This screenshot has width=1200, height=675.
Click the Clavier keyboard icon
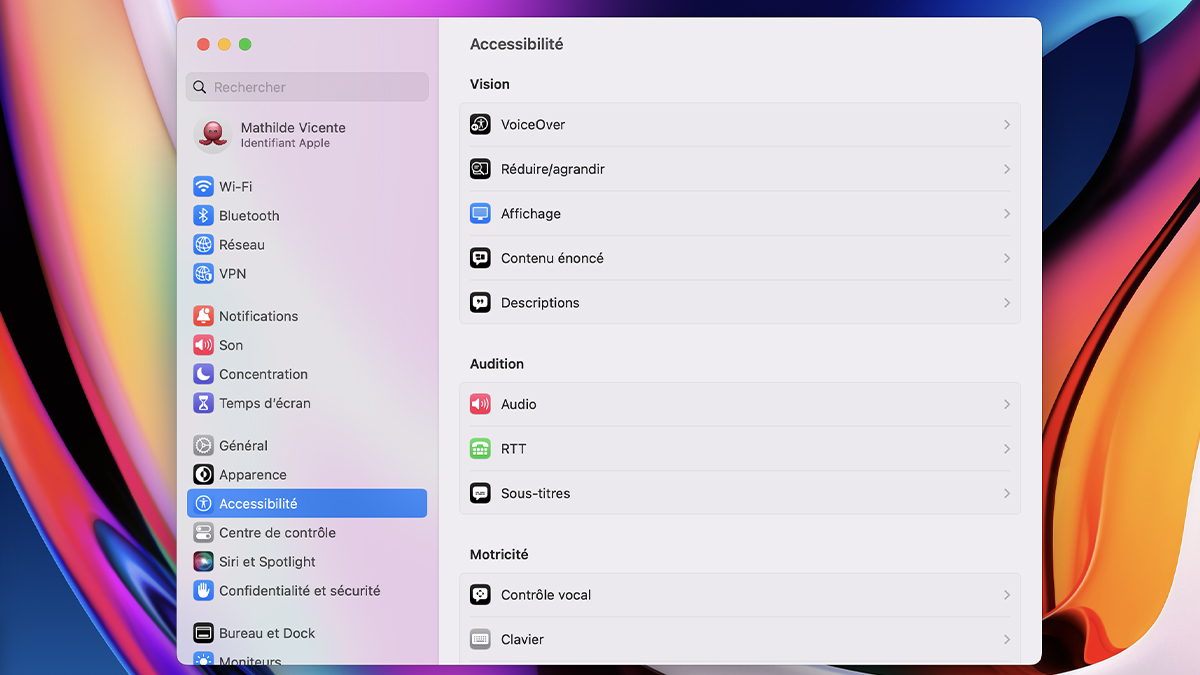point(480,639)
